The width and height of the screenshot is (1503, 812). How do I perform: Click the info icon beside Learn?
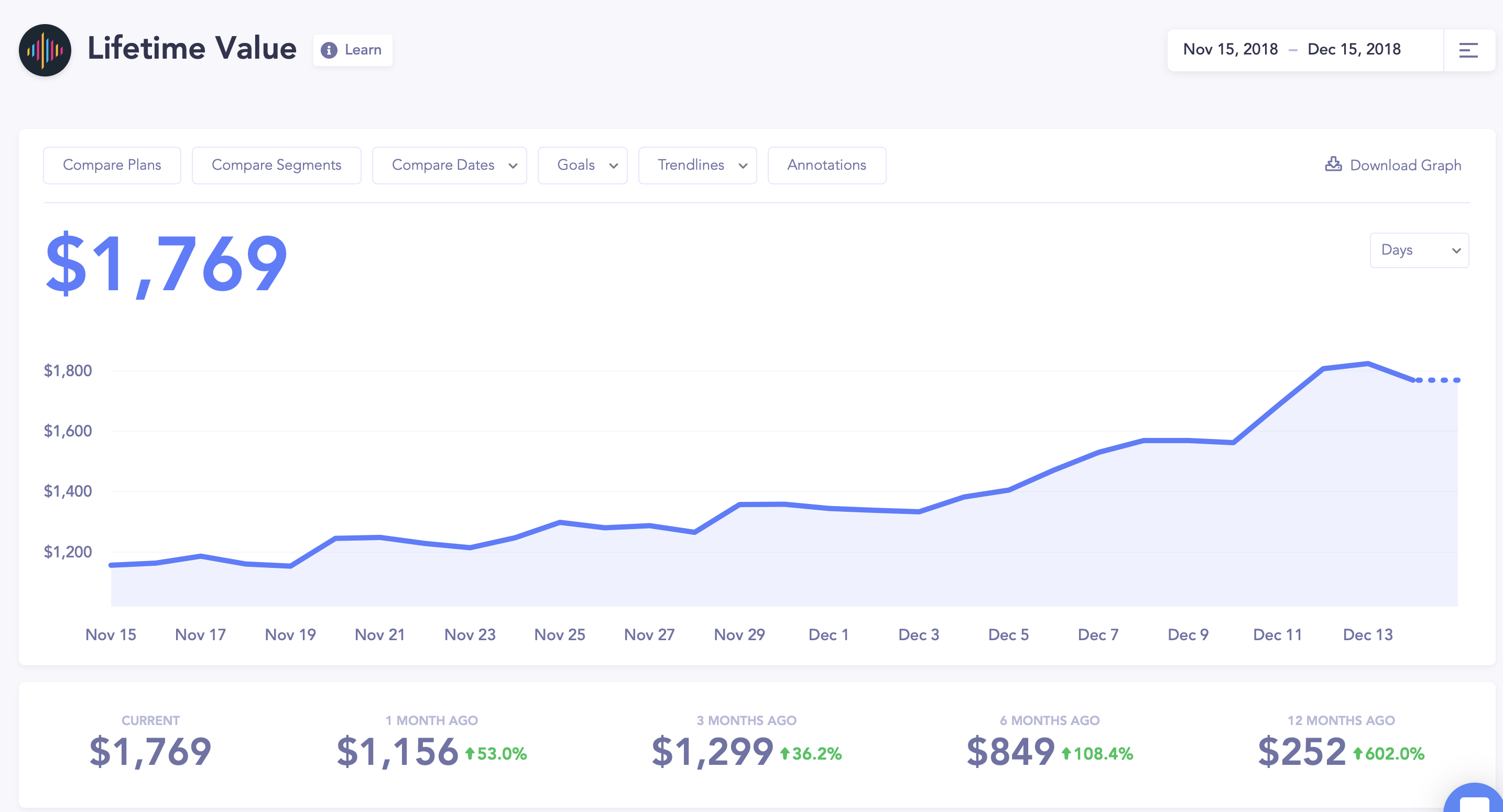[x=329, y=50]
